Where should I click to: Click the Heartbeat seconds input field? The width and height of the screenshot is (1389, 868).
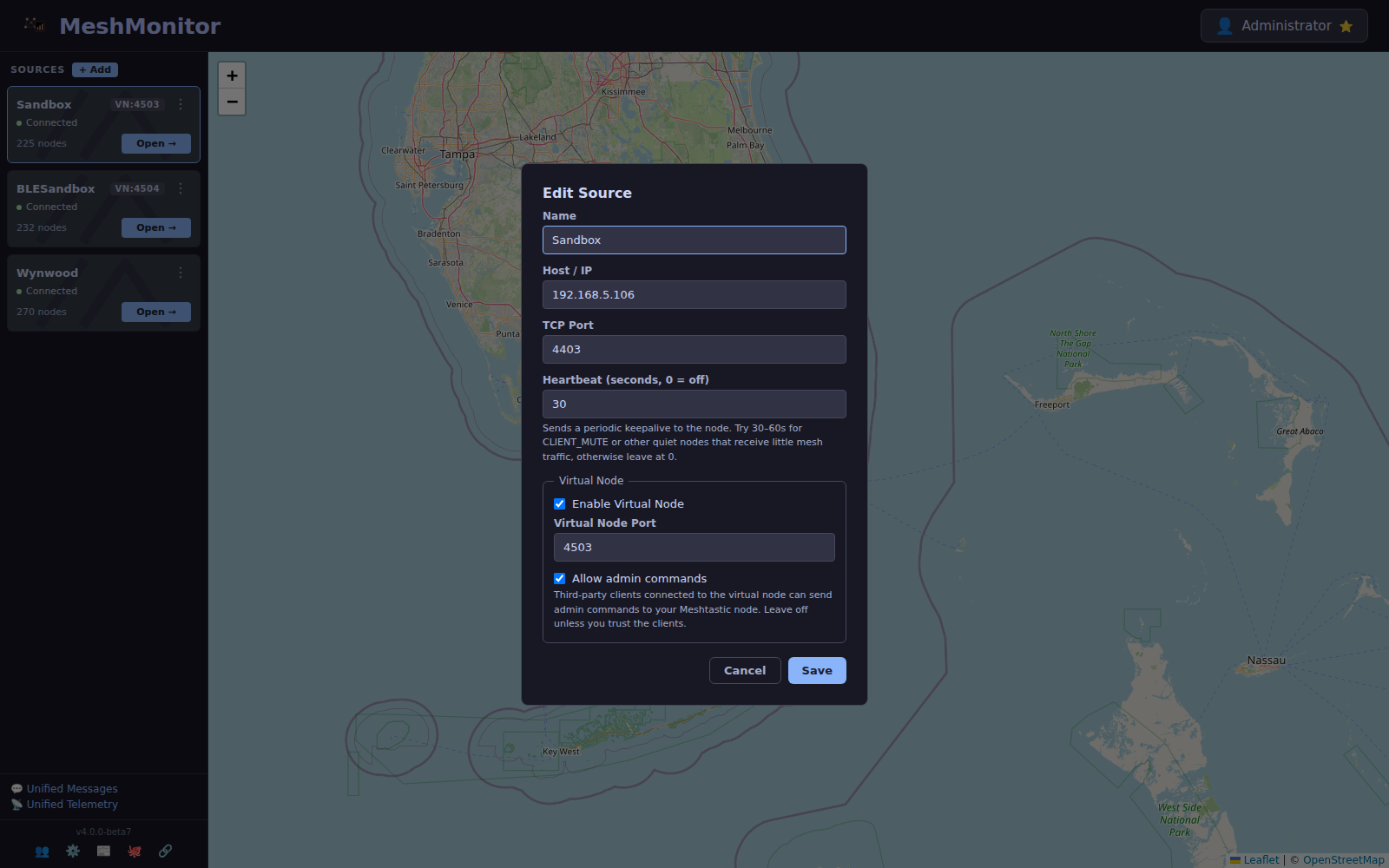click(x=694, y=404)
